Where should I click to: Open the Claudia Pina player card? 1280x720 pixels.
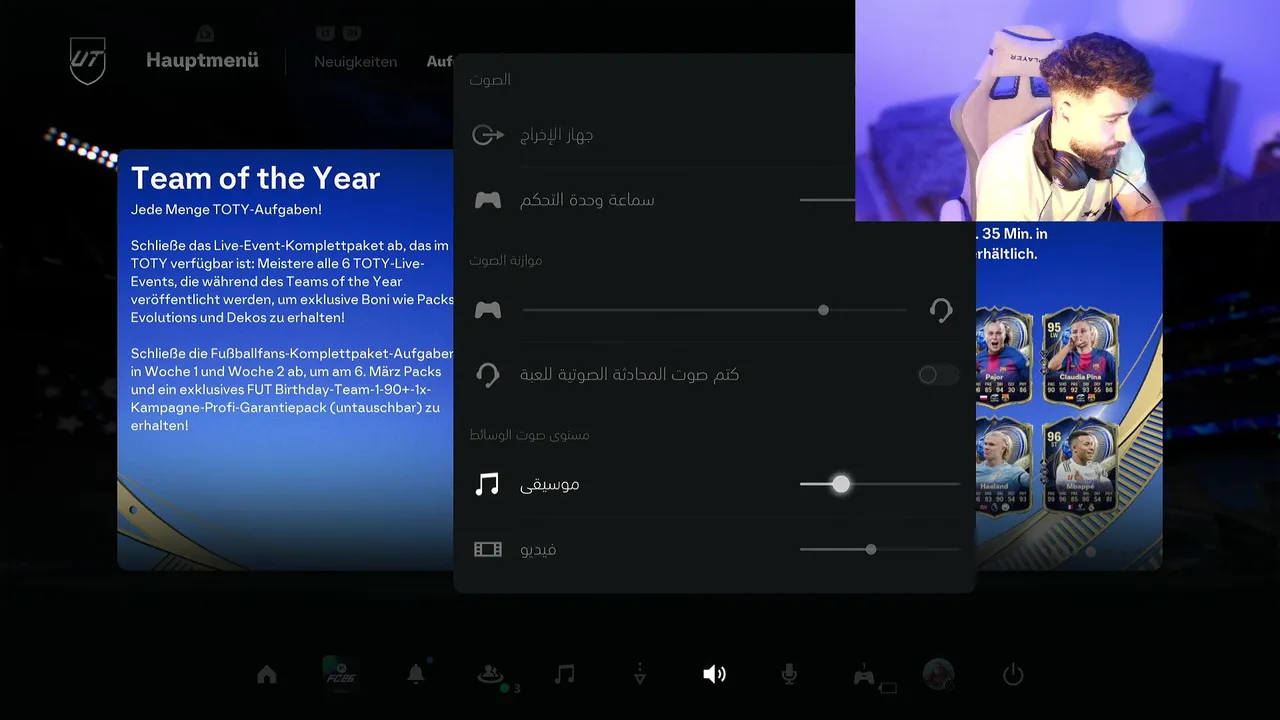1080,356
